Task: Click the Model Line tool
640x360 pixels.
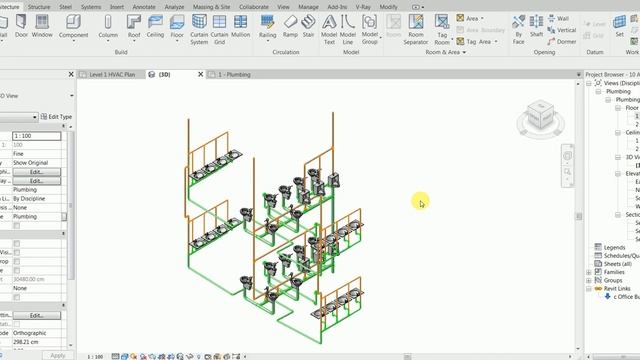Action: (348, 29)
